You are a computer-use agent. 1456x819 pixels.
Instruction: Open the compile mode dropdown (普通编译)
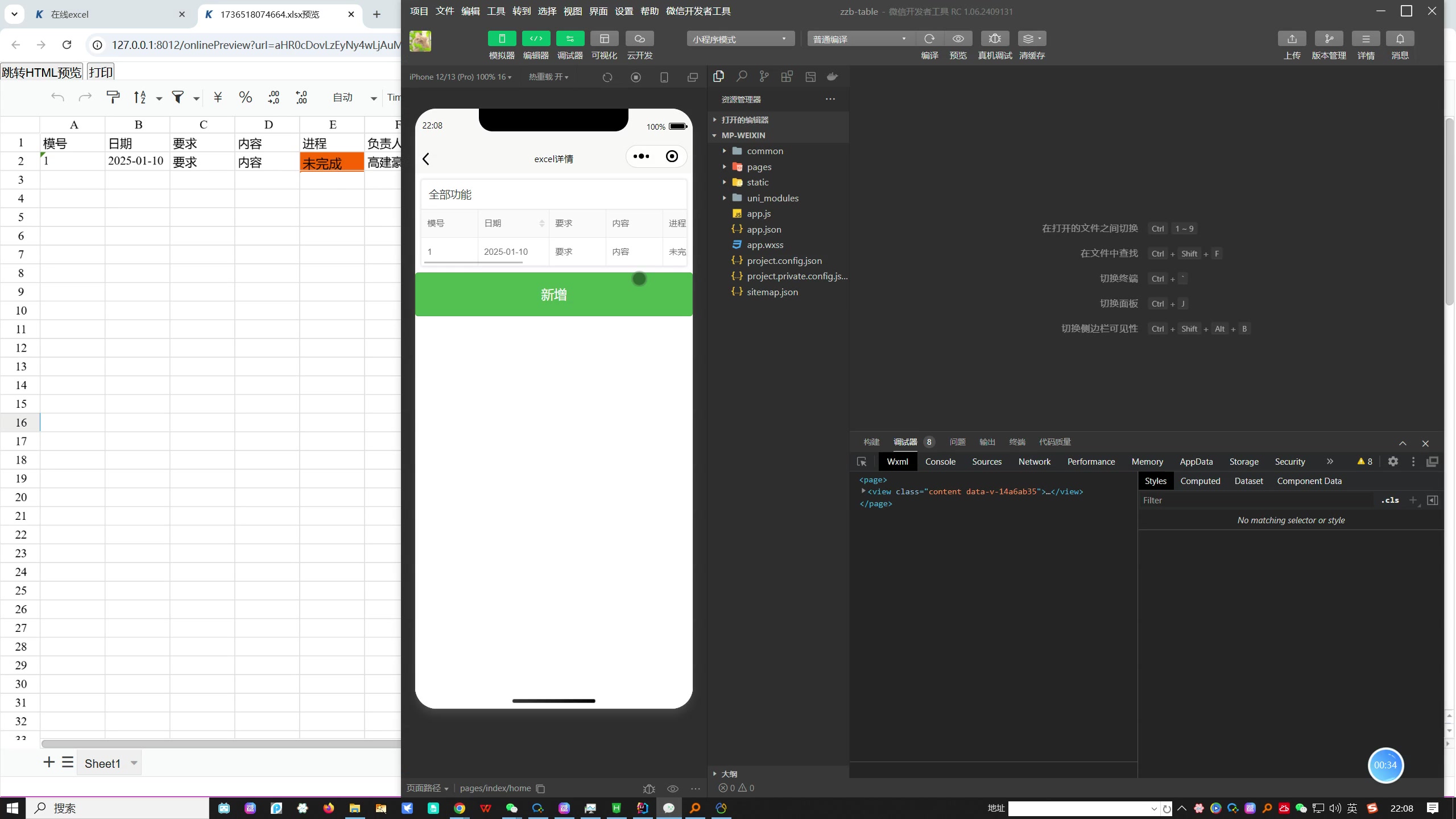pyautogui.click(x=861, y=39)
